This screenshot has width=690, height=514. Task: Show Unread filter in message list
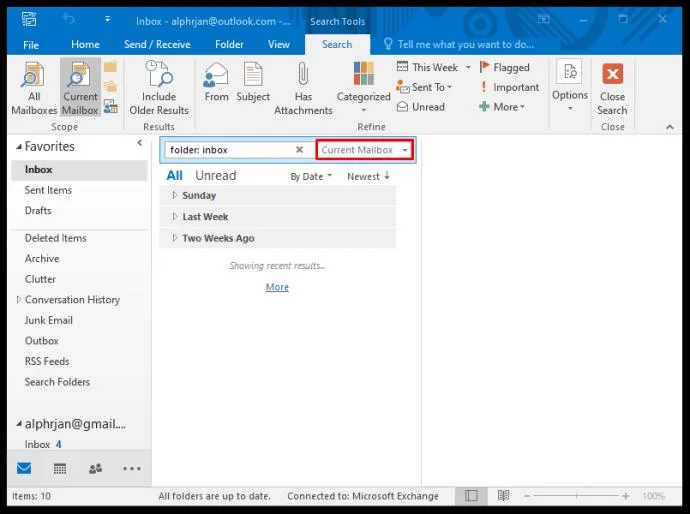(x=216, y=176)
